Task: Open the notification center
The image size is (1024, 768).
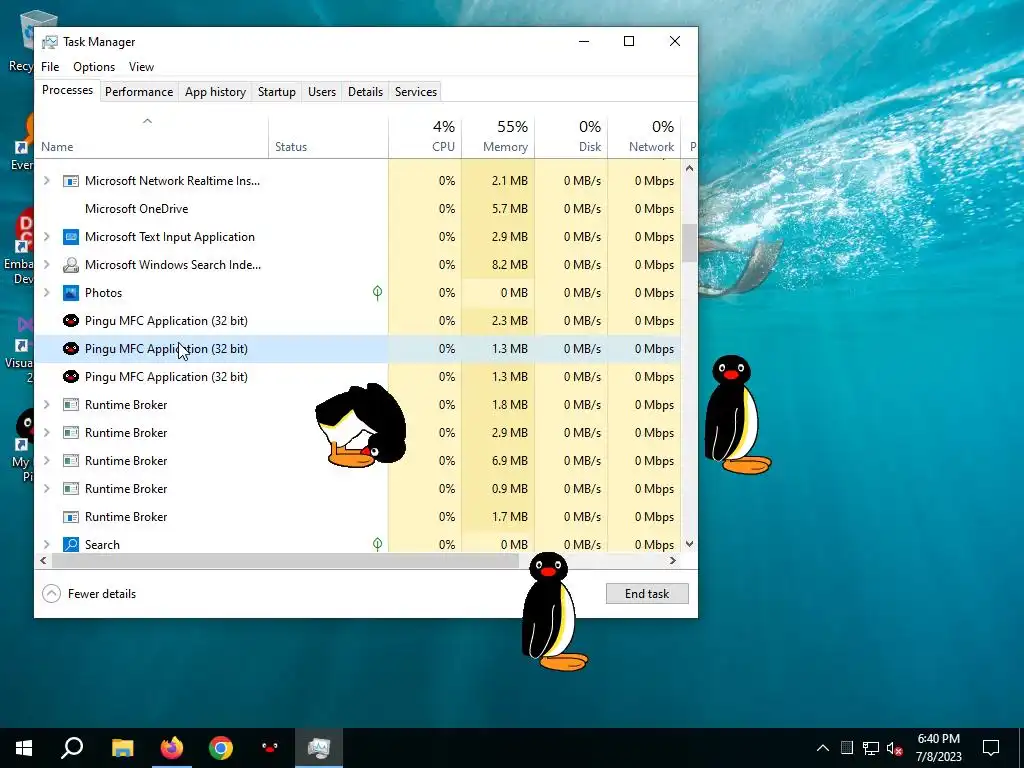Action: [x=991, y=748]
